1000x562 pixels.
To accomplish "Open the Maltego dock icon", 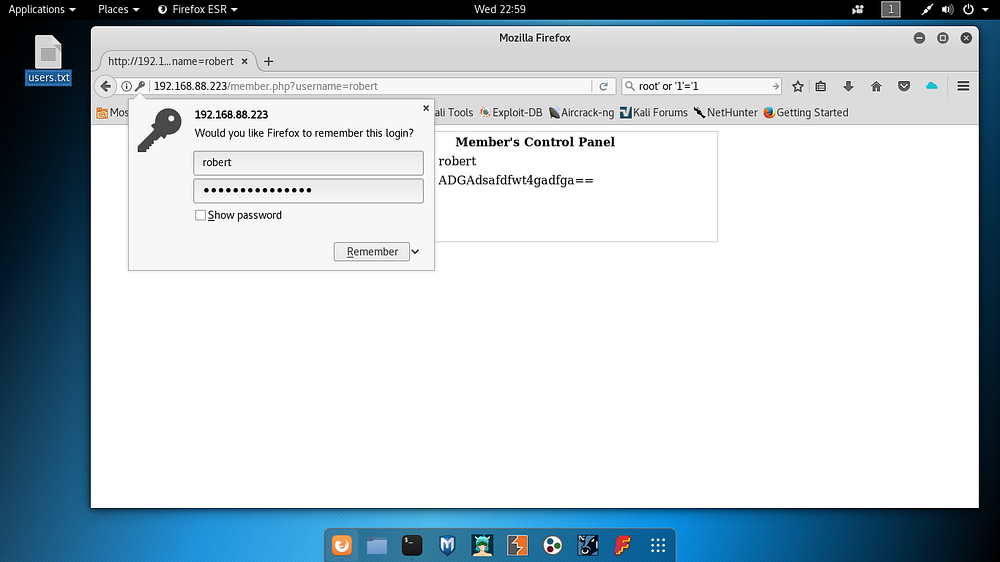I will (587, 545).
